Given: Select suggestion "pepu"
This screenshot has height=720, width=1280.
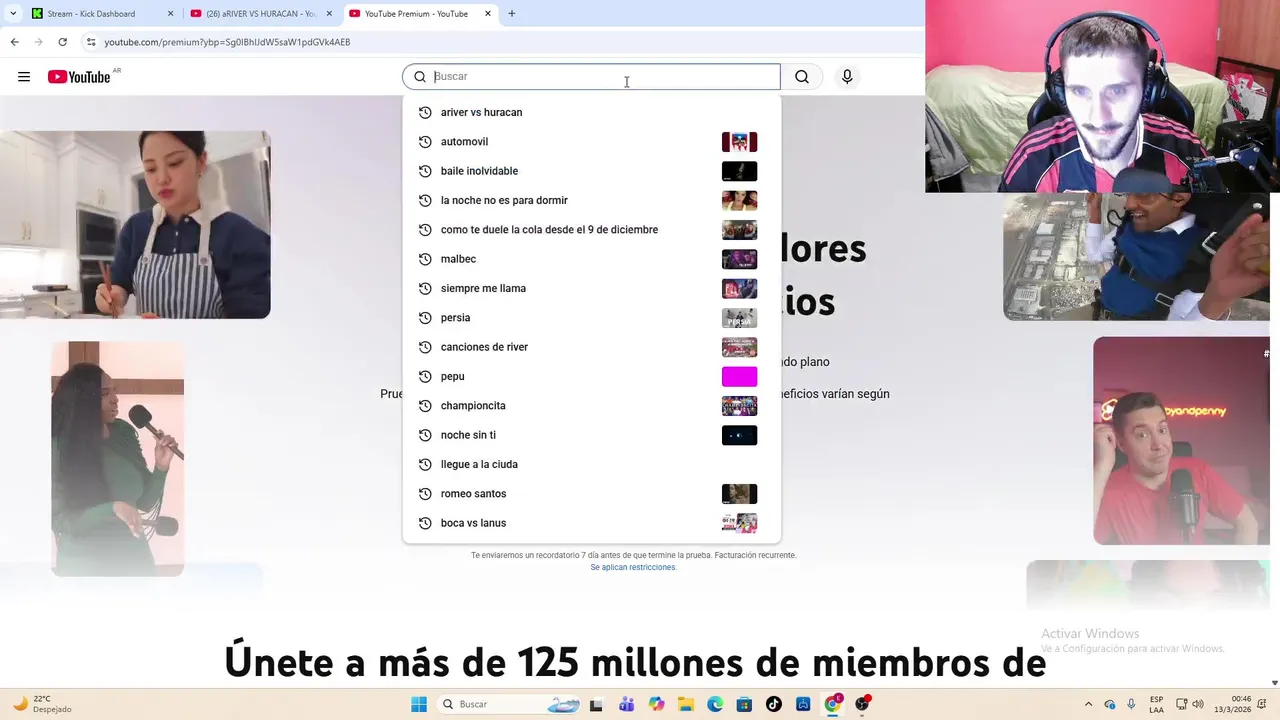Looking at the screenshot, I should (x=591, y=376).
